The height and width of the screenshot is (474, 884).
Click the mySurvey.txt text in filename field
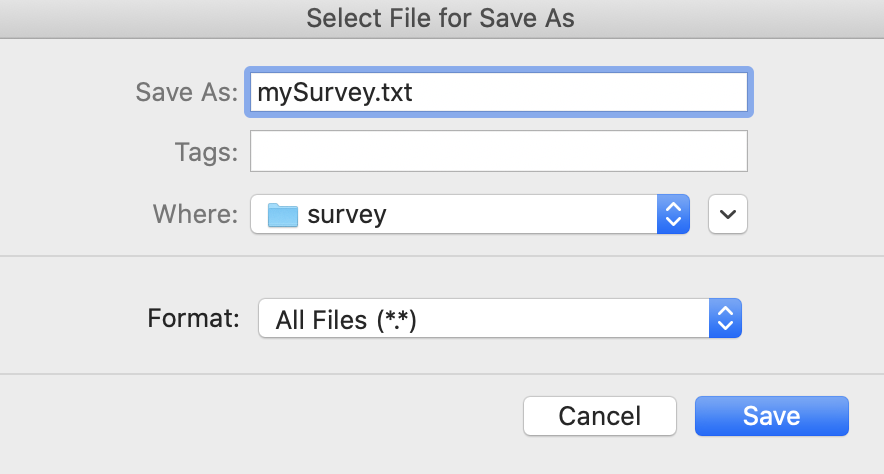pyautogui.click(x=335, y=93)
